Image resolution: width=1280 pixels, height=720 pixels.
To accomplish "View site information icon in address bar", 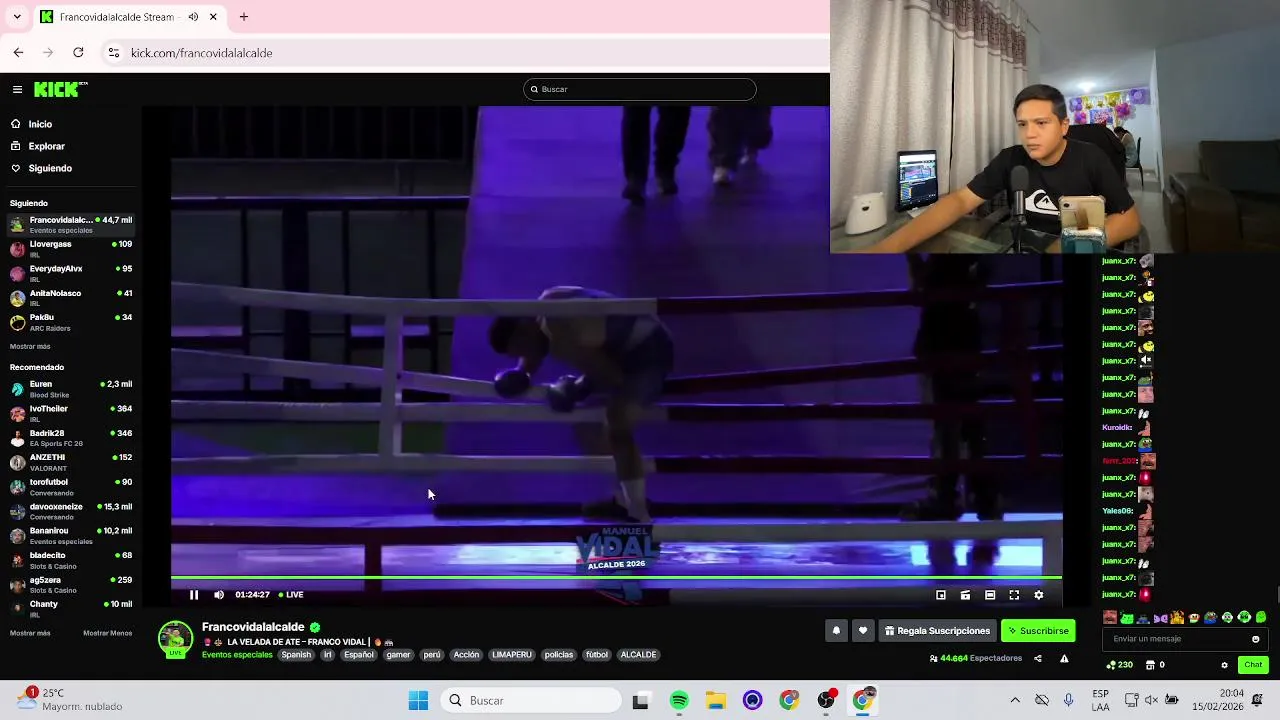I will (x=114, y=52).
